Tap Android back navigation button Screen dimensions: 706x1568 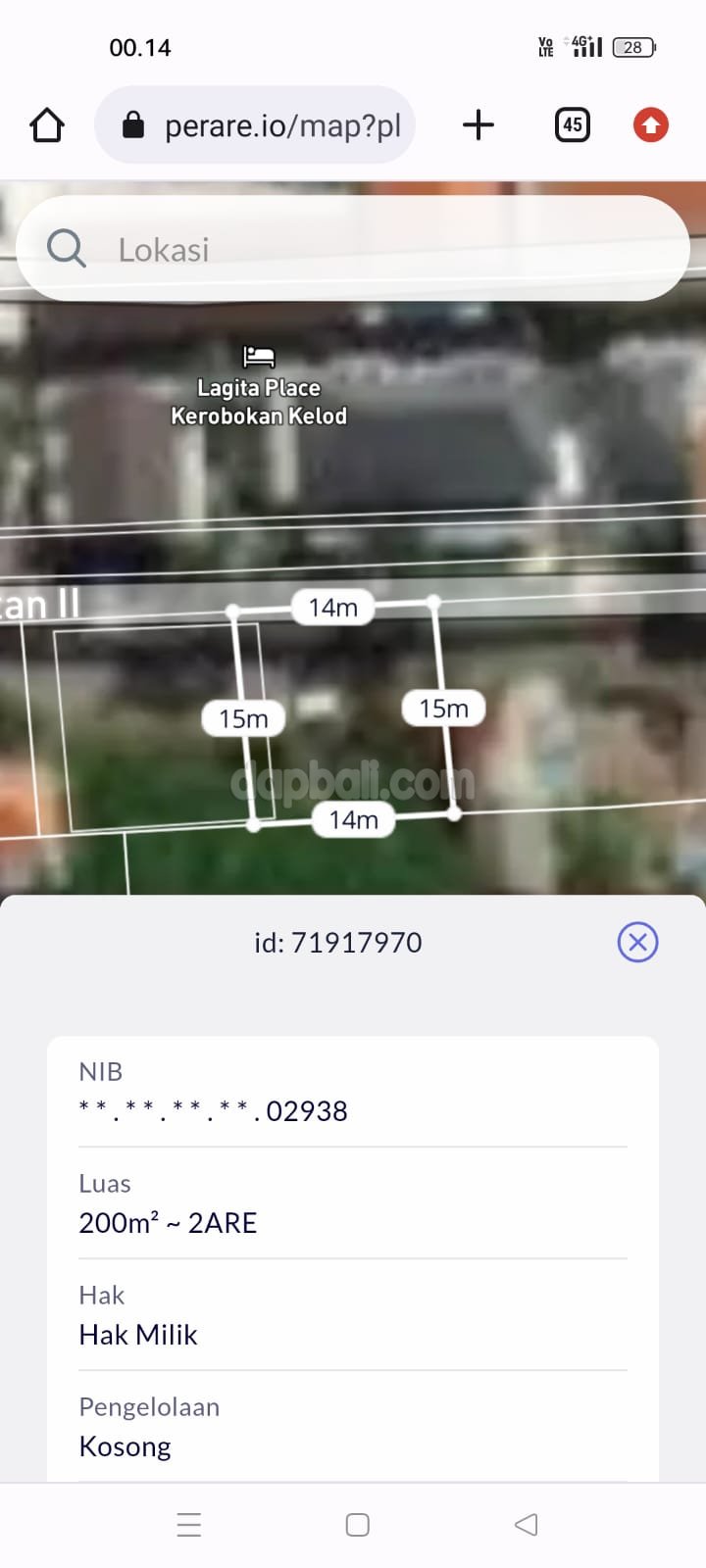point(527,1525)
